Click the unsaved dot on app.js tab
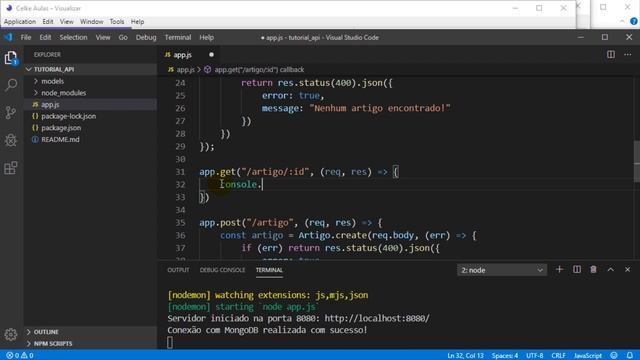 pyautogui.click(x=211, y=54)
